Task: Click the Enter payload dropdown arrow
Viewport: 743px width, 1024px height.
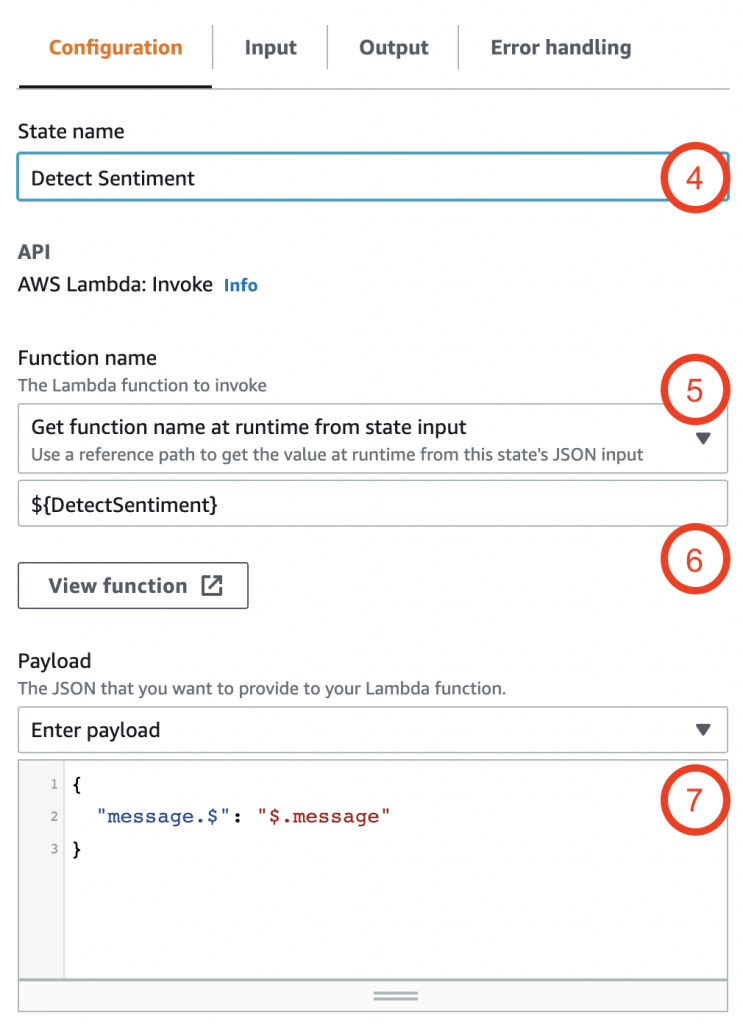Action: click(703, 730)
